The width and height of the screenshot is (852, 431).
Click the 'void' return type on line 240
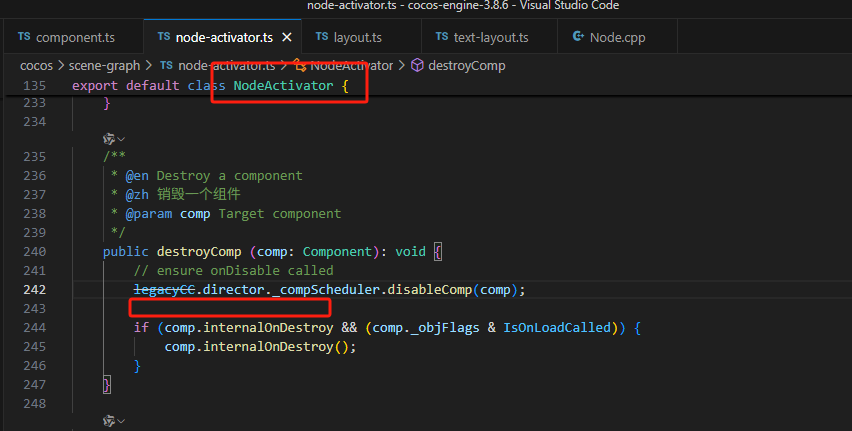coord(410,252)
